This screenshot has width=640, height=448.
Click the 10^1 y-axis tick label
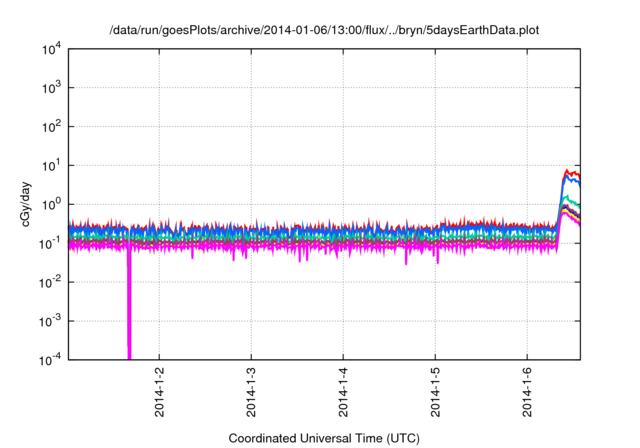51,166
